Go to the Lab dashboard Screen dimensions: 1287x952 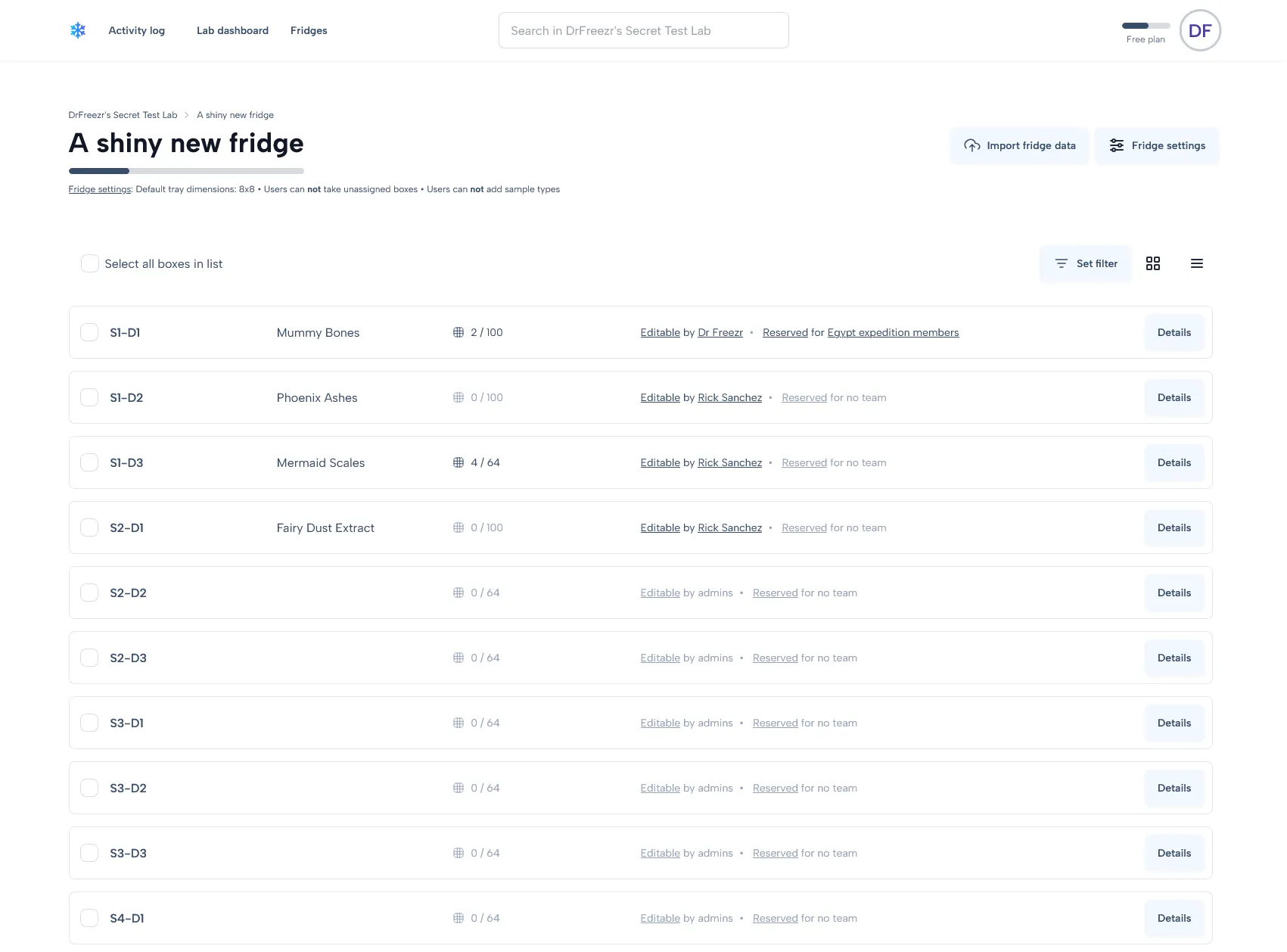pyautogui.click(x=232, y=30)
